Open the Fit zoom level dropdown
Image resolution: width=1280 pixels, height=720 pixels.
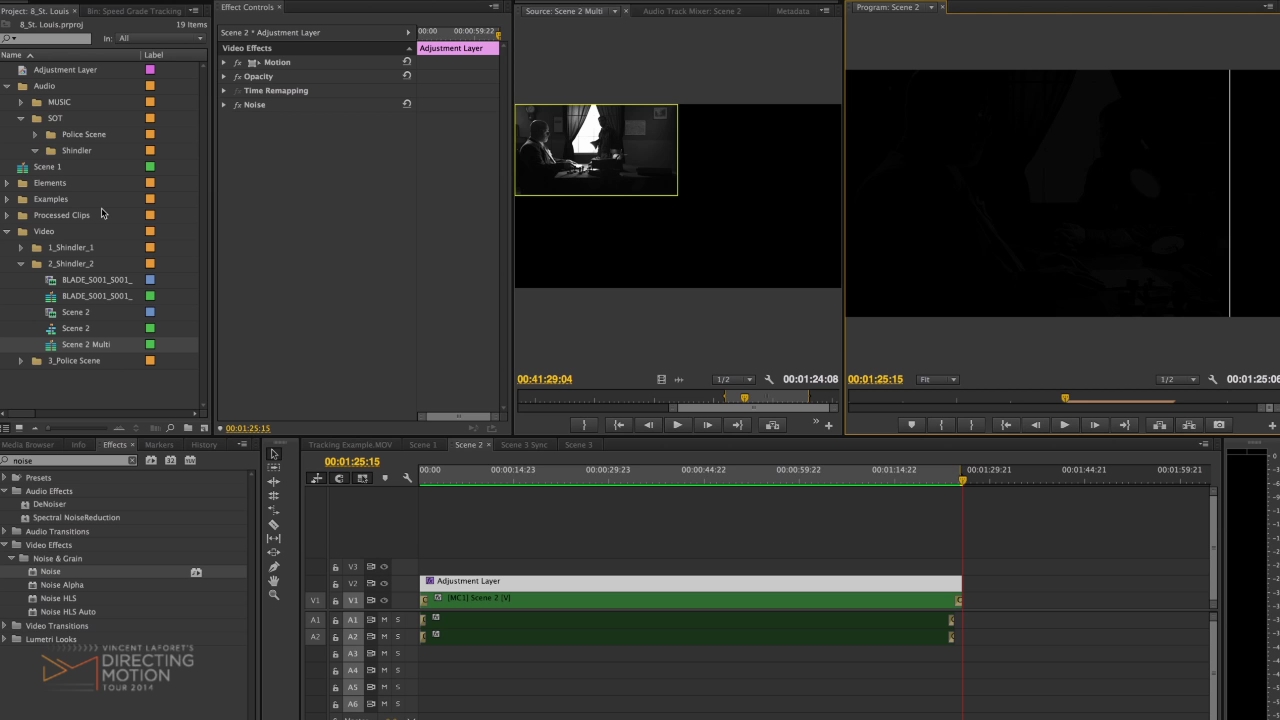click(x=938, y=380)
